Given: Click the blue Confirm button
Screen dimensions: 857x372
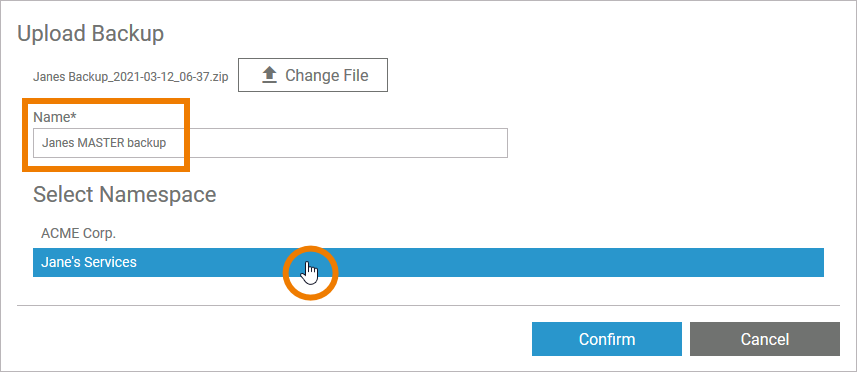Looking at the screenshot, I should pyautogui.click(x=607, y=339).
